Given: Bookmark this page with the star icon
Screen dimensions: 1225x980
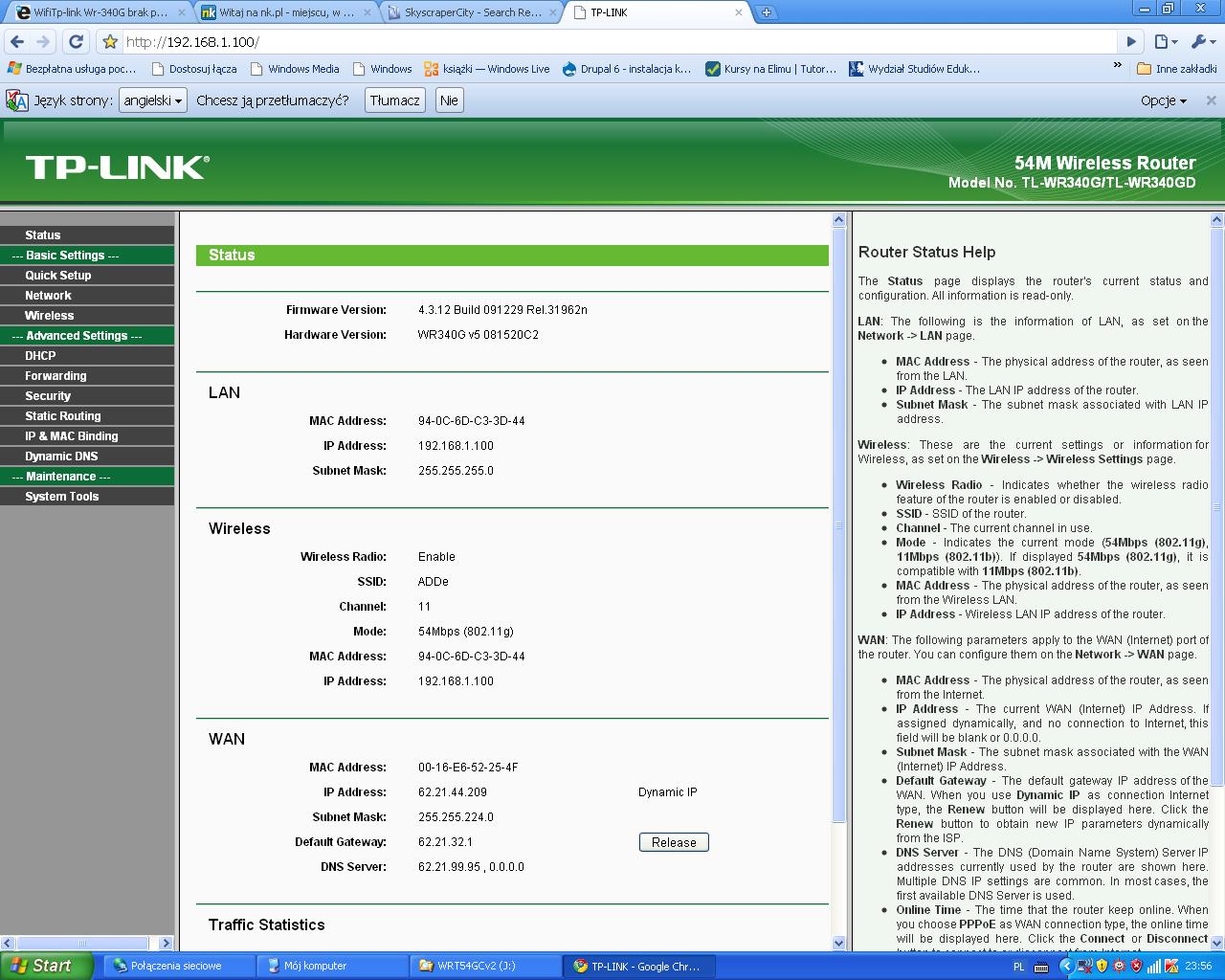Looking at the screenshot, I should pos(110,42).
